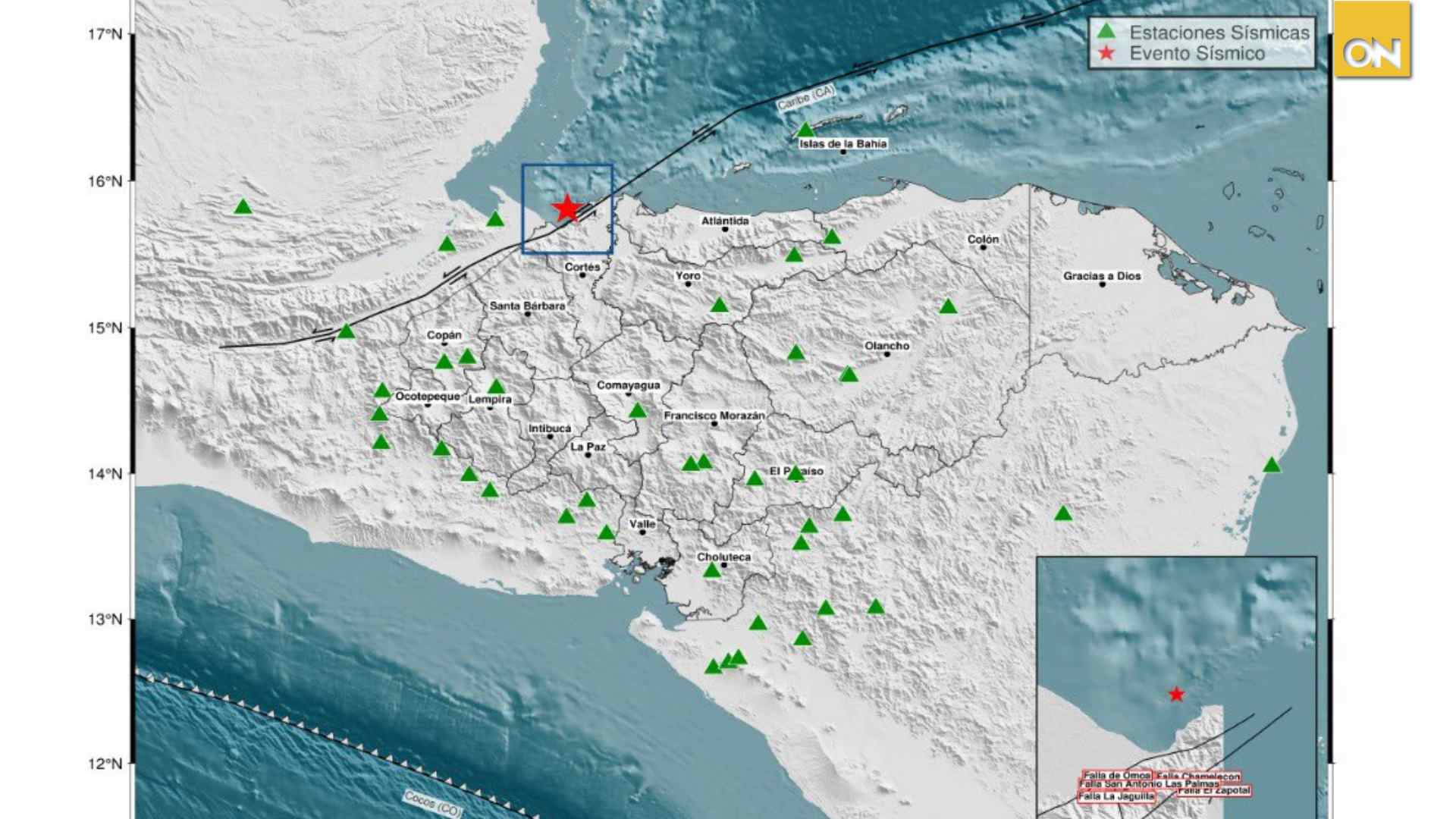Click the 'Cortés' department label
Screen dimensions: 1456x819
582,267
